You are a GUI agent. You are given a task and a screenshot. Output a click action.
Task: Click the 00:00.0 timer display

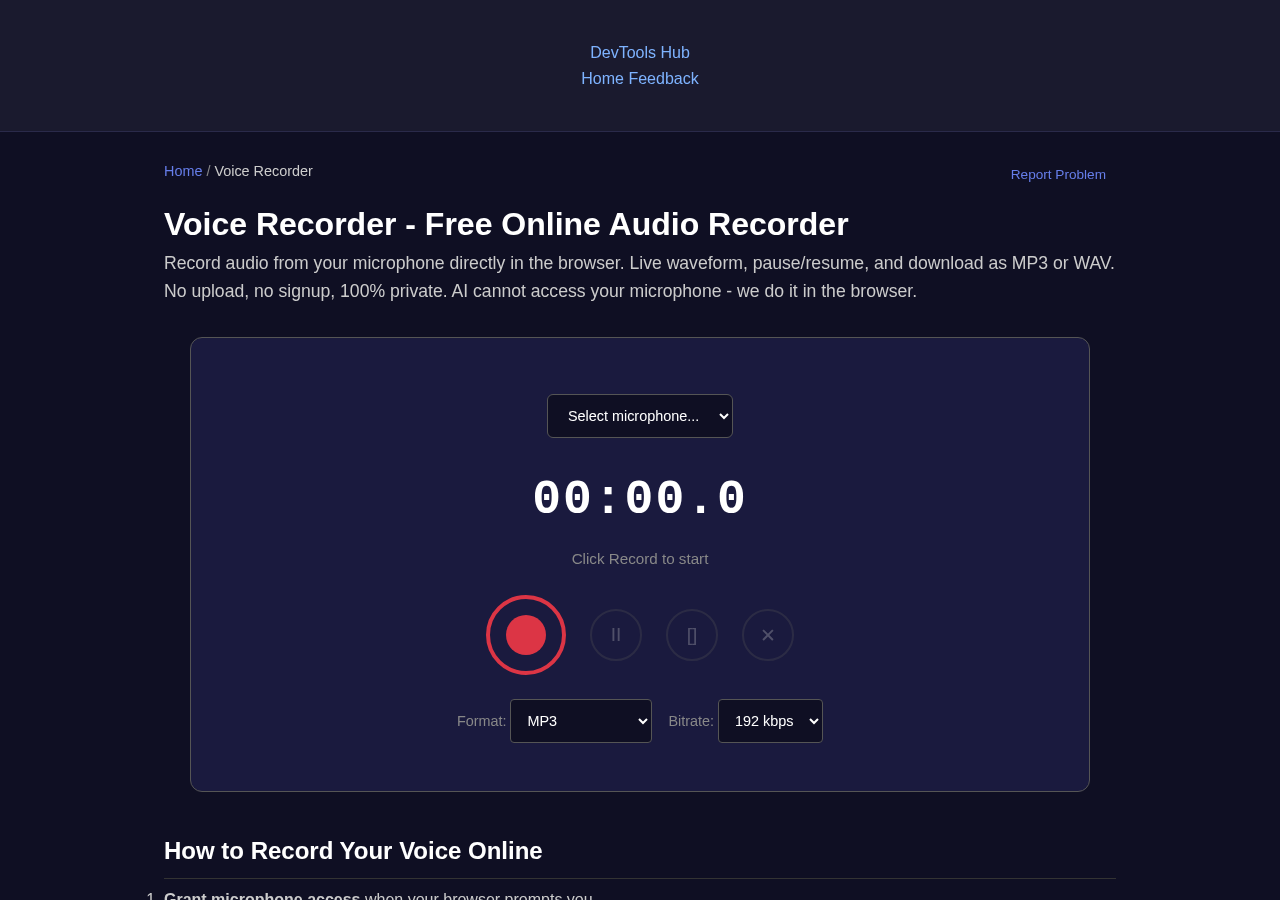click(x=640, y=499)
